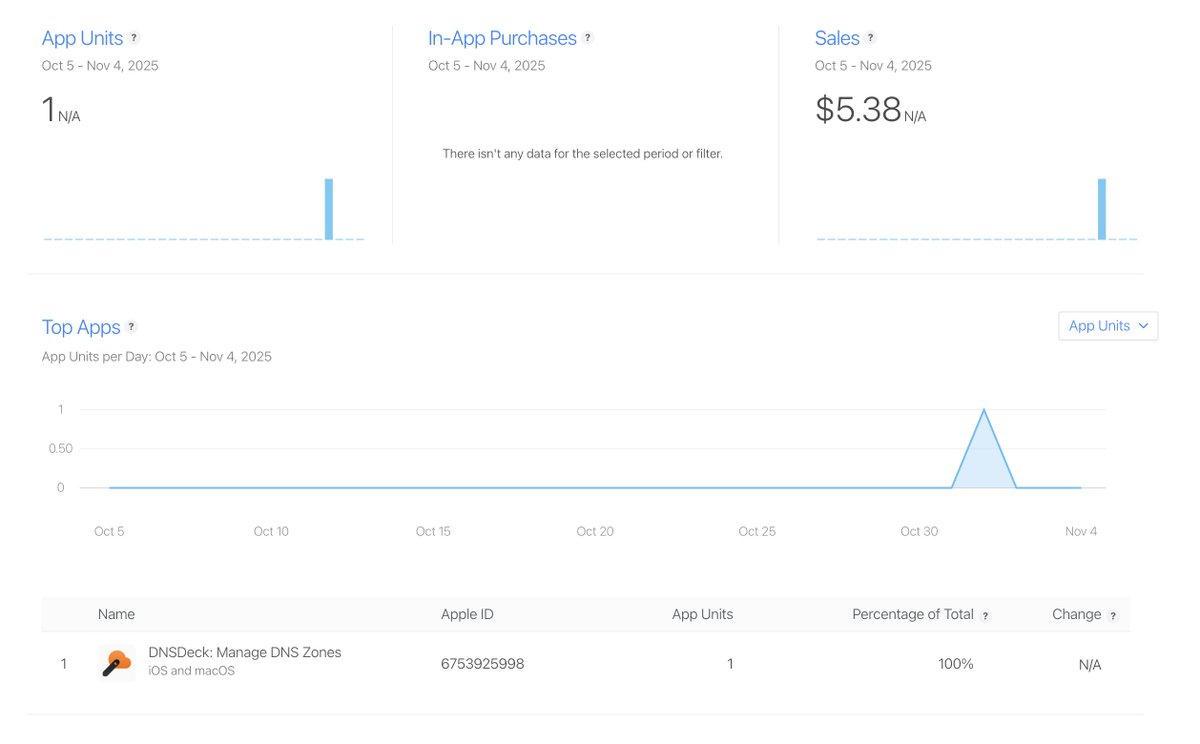
Task: Click the In-App Purchases help icon
Action: (x=588, y=38)
